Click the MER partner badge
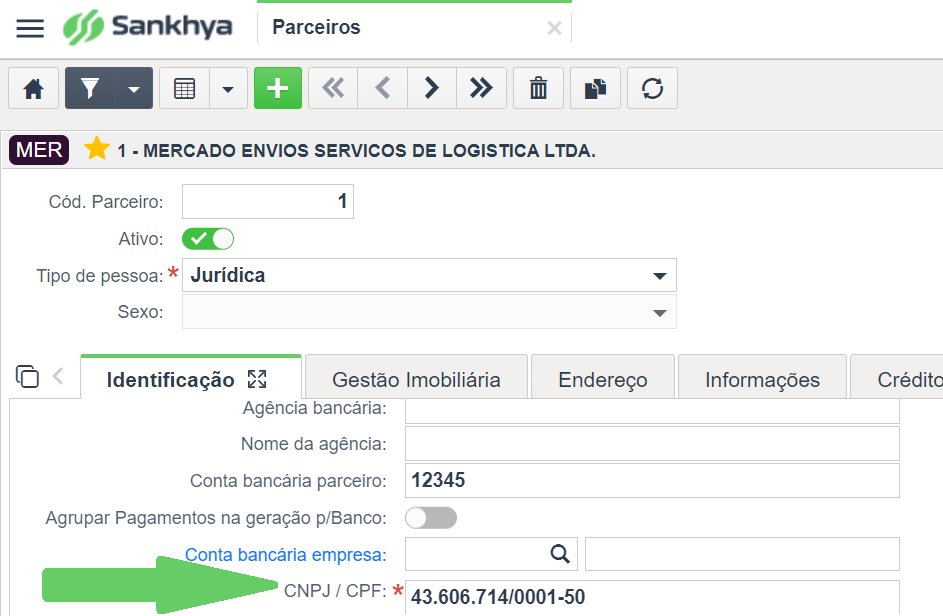 [x=39, y=150]
